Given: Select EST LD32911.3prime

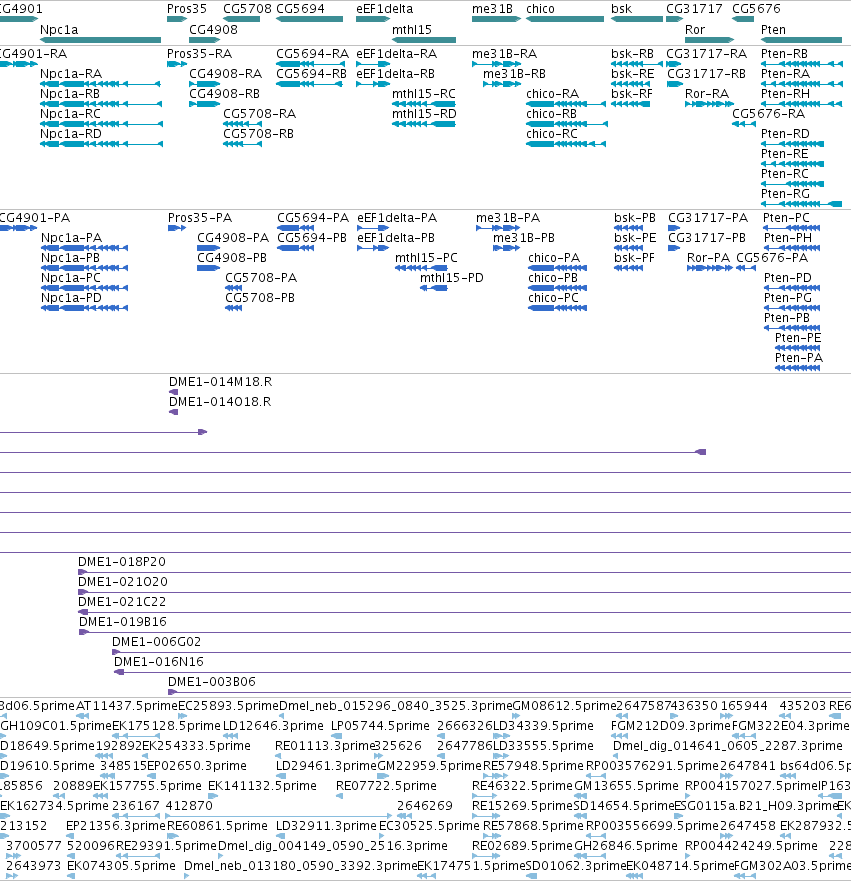Looking at the screenshot, I should 280,836.
